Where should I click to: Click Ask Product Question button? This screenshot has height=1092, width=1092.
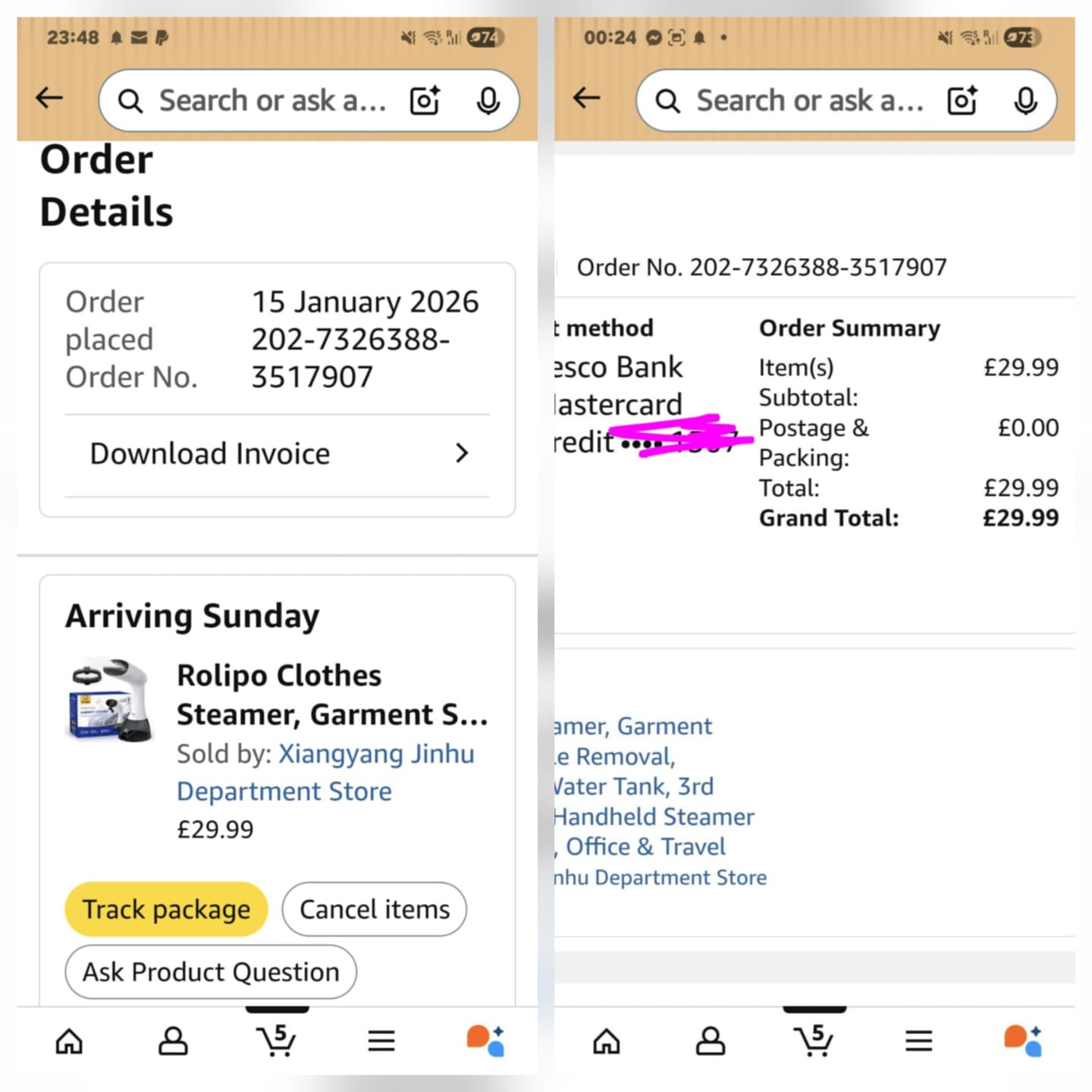(211, 971)
